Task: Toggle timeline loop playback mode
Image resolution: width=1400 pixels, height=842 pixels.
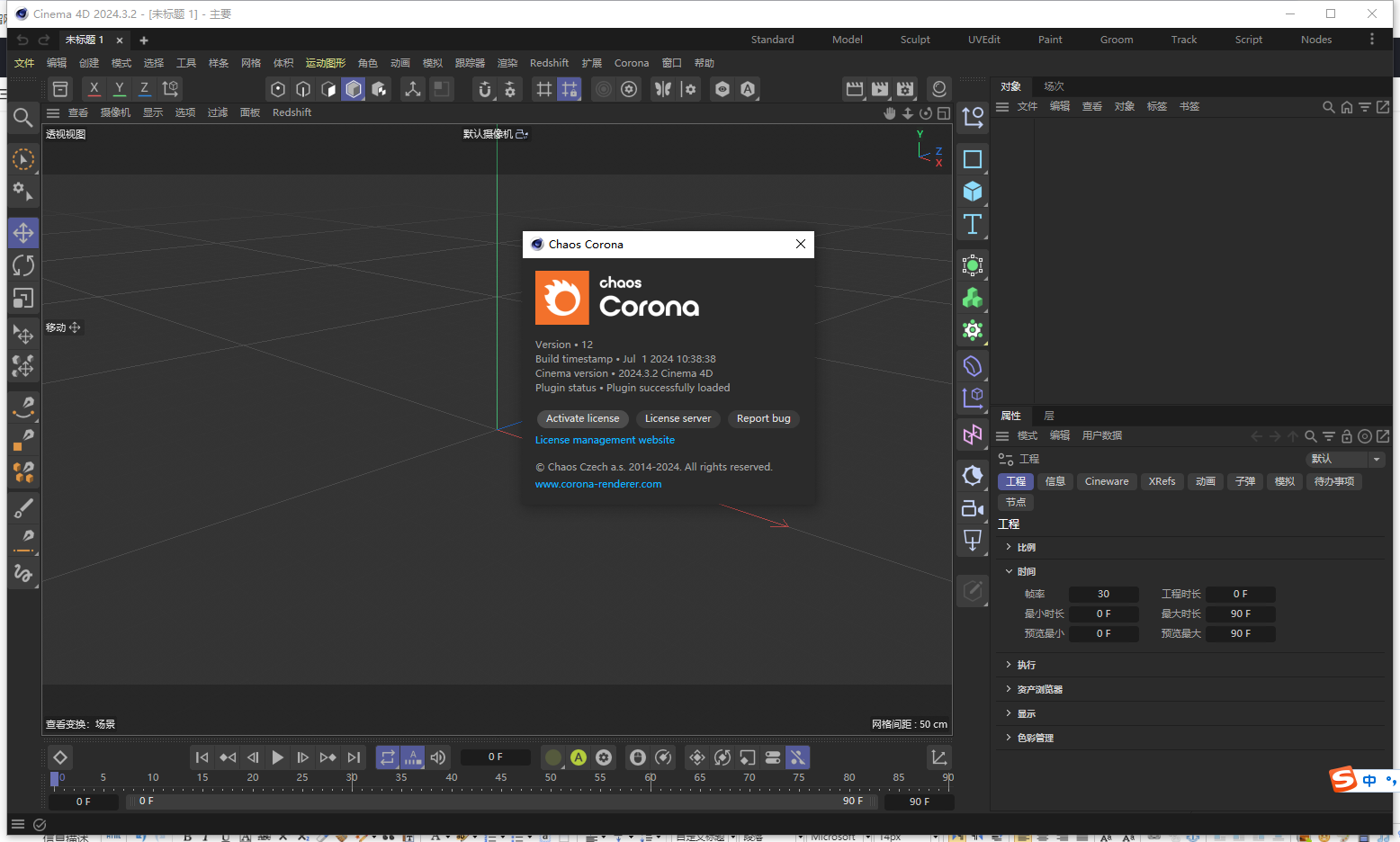Action: click(x=388, y=757)
